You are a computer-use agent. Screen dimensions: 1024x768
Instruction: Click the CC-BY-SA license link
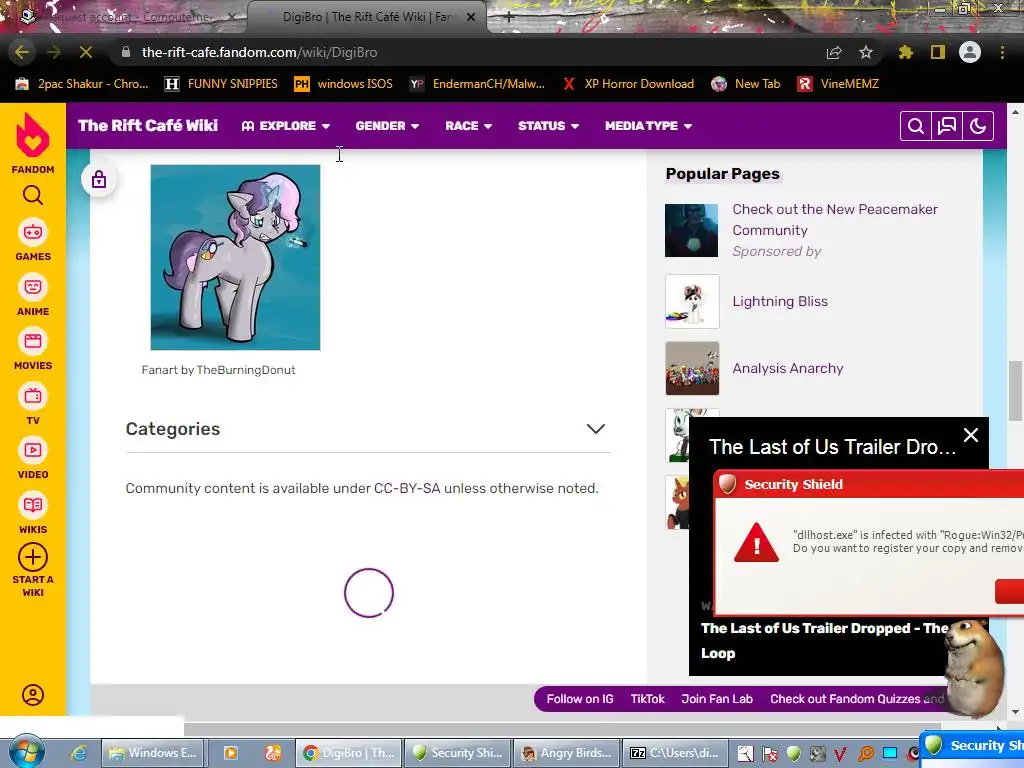407,488
